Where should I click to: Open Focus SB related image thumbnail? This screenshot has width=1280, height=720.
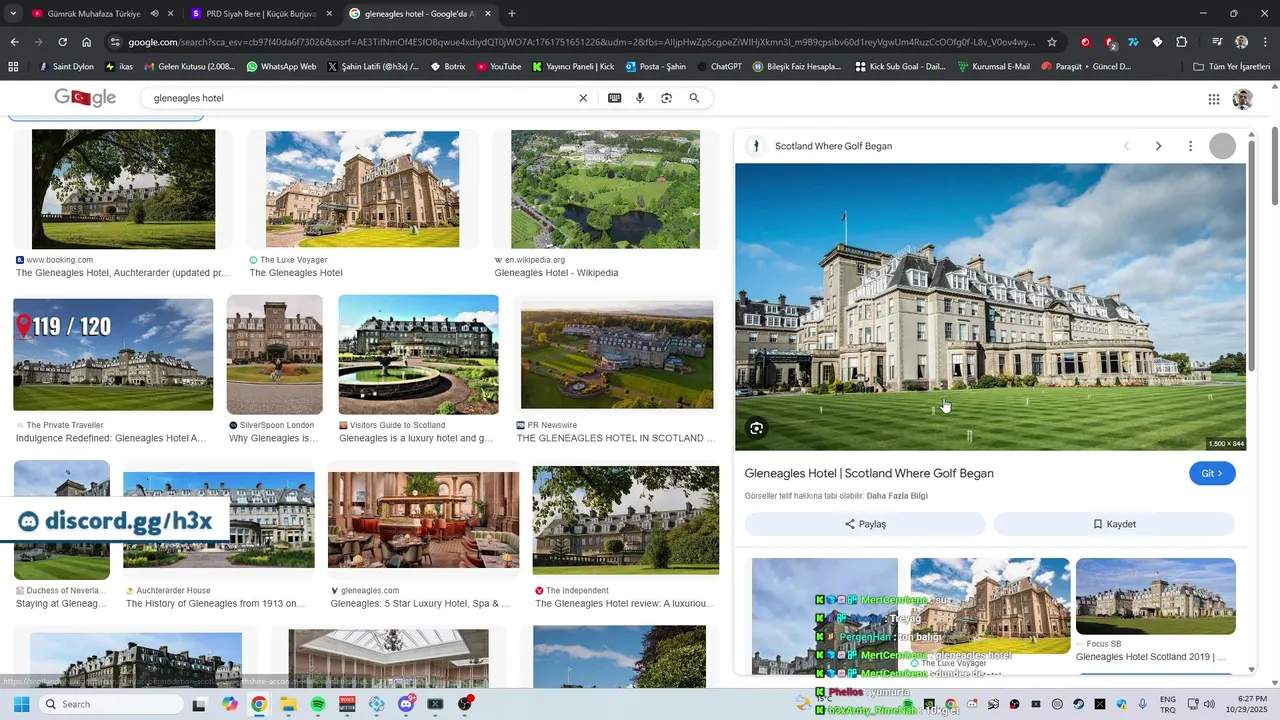click(x=1156, y=596)
